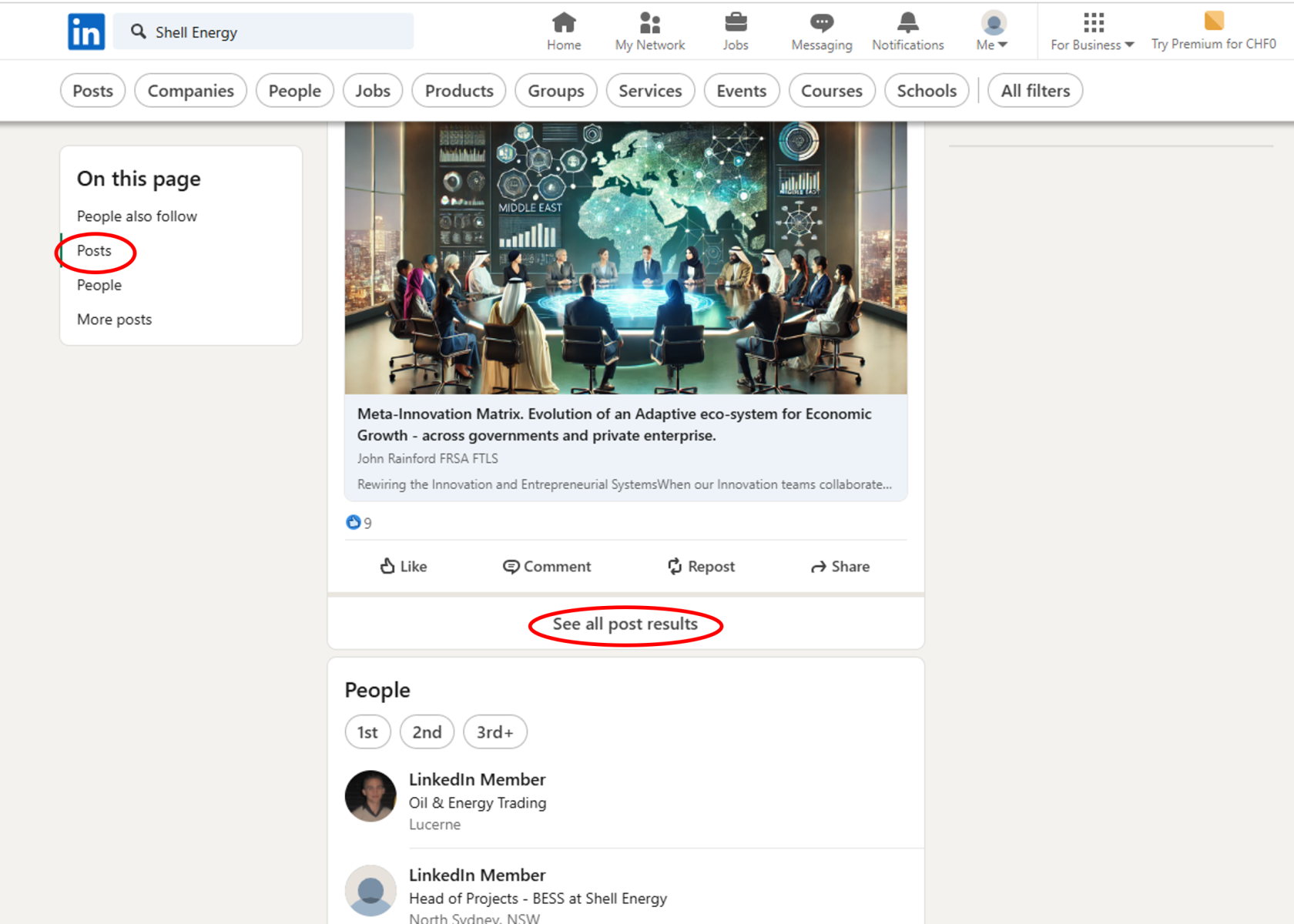This screenshot has width=1294, height=924.
Task: Filter results by People pill
Action: pyautogui.click(x=294, y=91)
